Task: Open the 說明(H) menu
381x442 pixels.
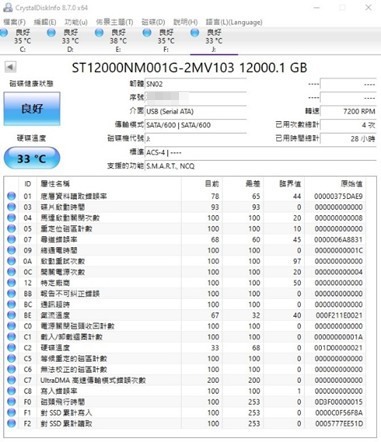Action: (x=185, y=22)
